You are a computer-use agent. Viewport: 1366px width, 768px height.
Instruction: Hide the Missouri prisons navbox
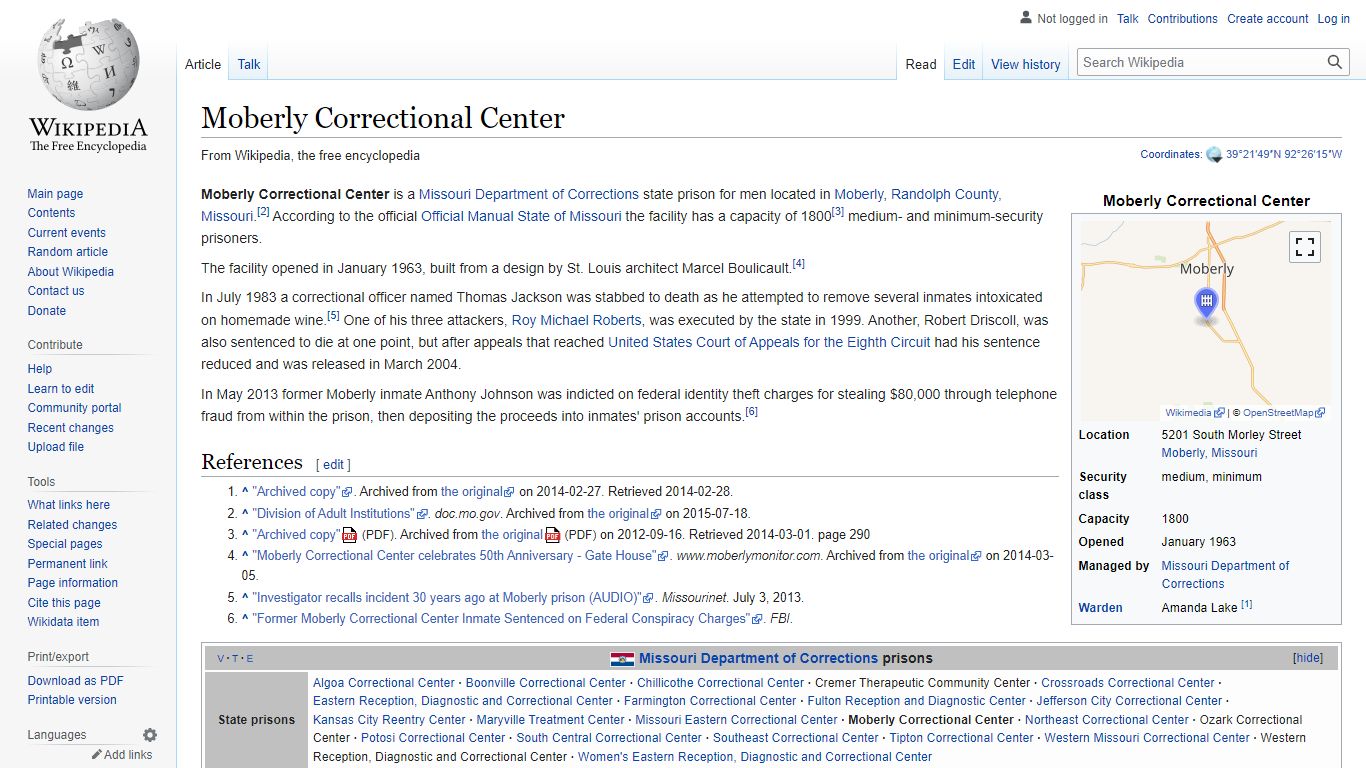[x=1307, y=658]
